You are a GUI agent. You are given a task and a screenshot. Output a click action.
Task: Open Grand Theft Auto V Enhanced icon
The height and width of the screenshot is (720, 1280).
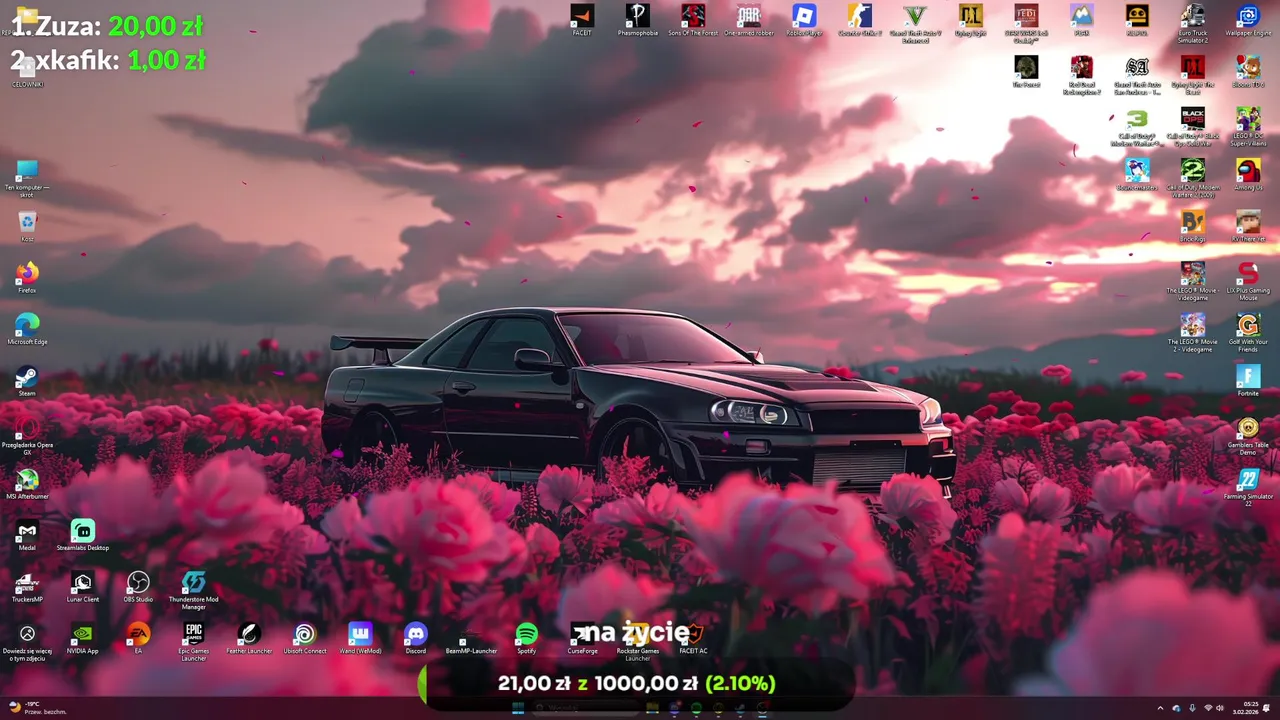915,24
